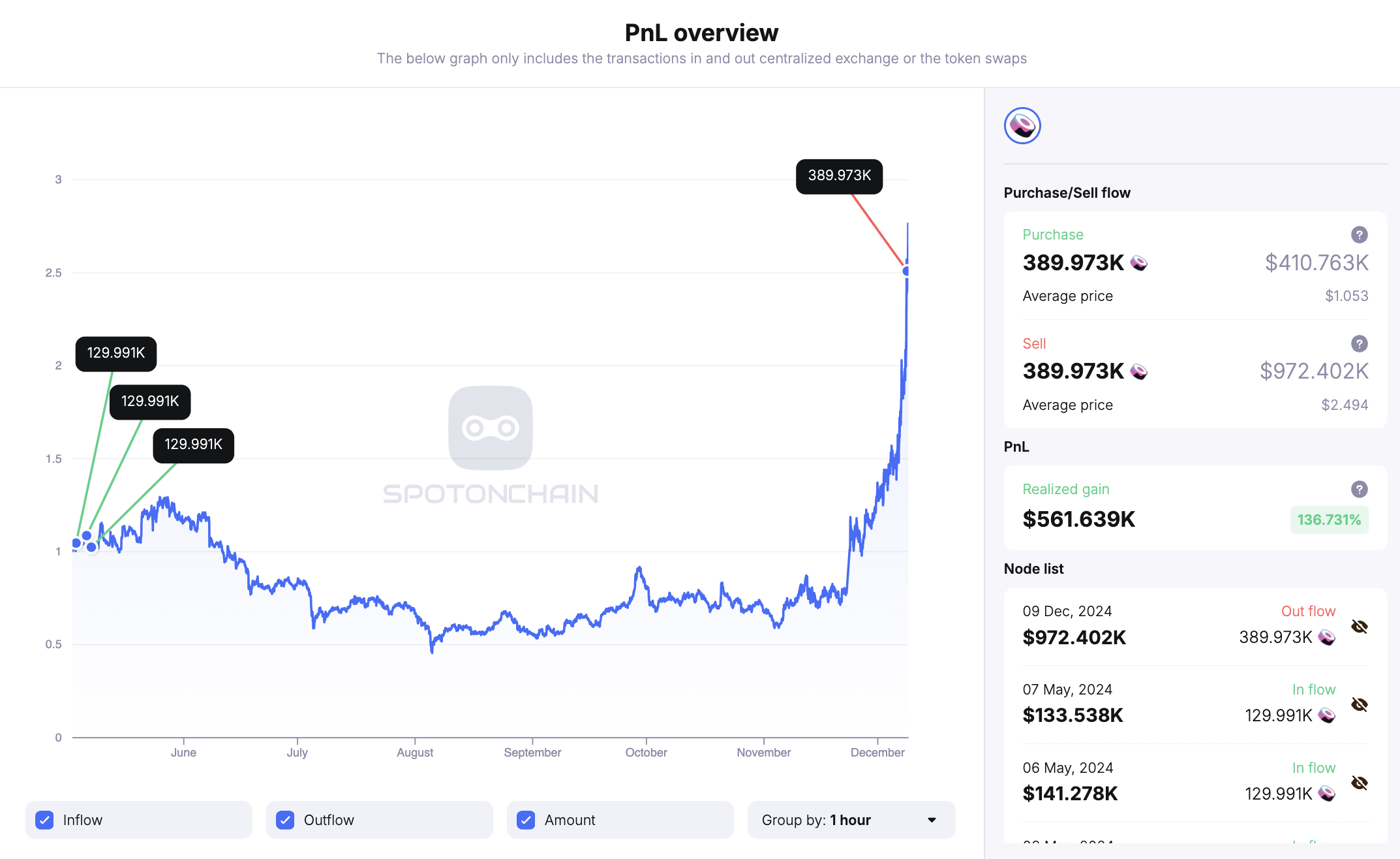Viewport: 1400px width, 859px height.
Task: Uncheck the Inflow checkbox
Action: point(45,820)
